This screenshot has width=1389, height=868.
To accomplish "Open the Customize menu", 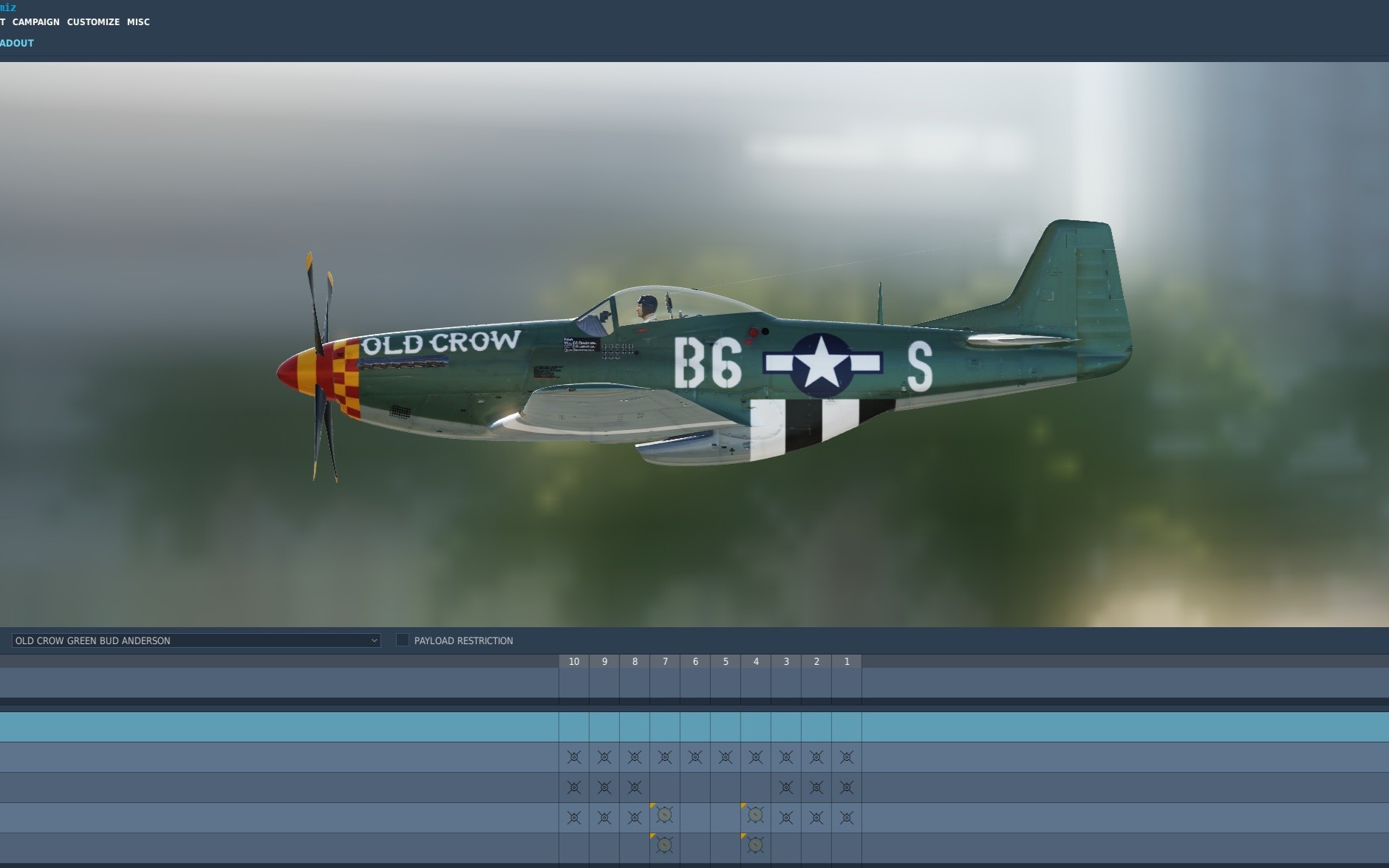I will tap(93, 22).
